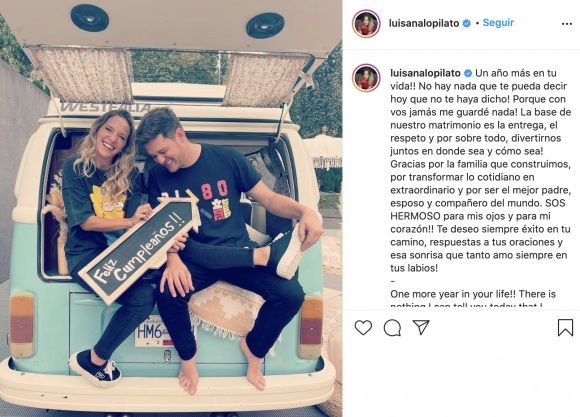Screen dimensions: 580x417
Task: Follow account via Seguir link
Action: point(498,23)
